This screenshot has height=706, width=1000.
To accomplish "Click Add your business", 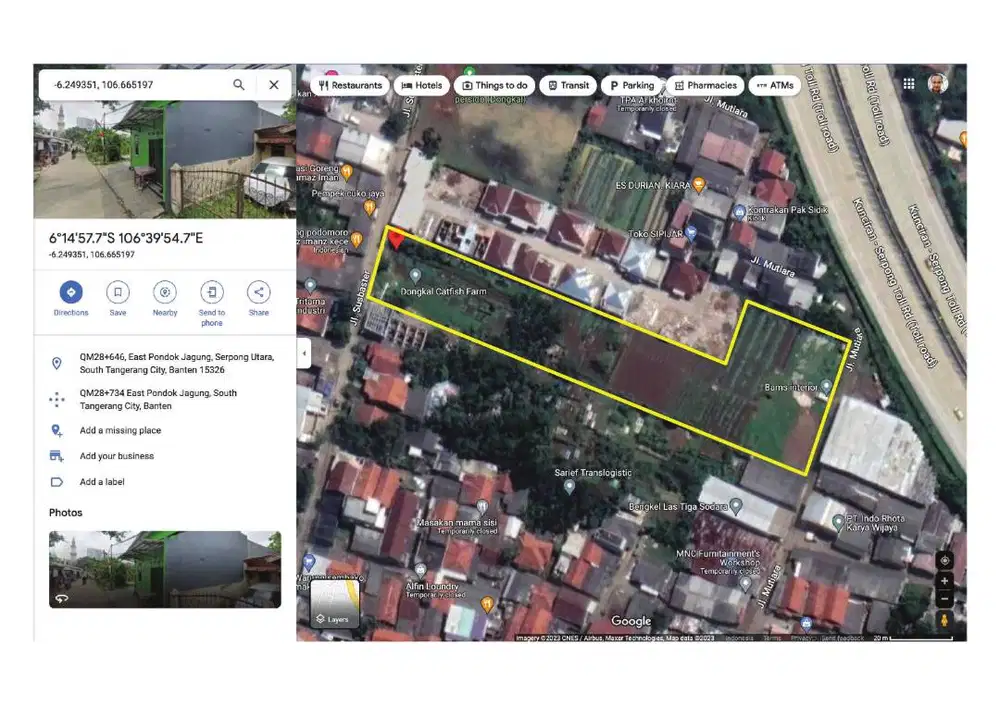I will 165,456.
